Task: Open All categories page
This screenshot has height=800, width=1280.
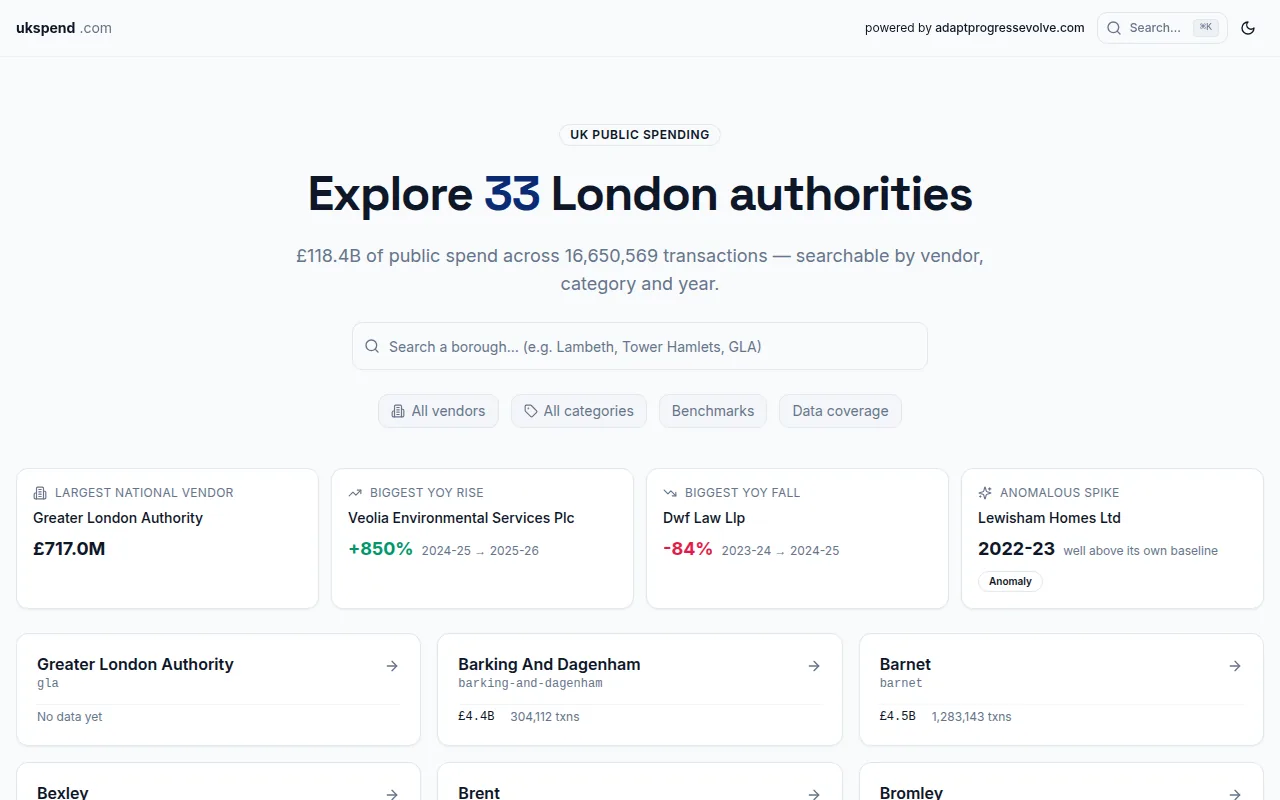Action: (579, 411)
